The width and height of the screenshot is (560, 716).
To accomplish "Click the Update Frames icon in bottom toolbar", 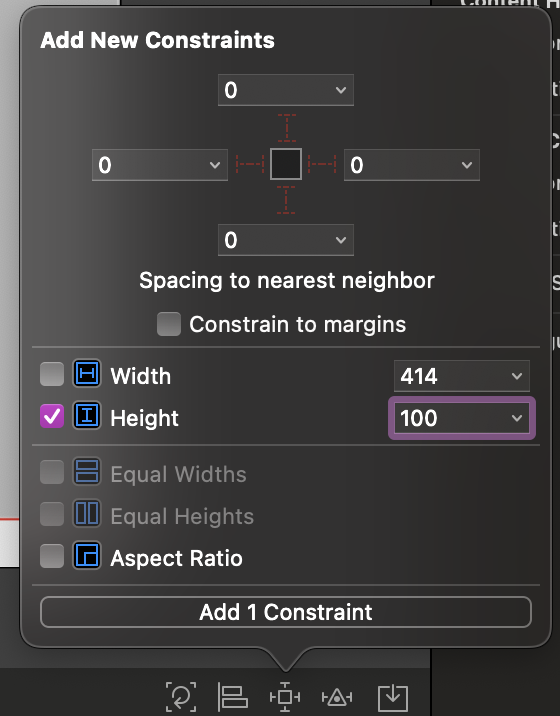I will 181,697.
